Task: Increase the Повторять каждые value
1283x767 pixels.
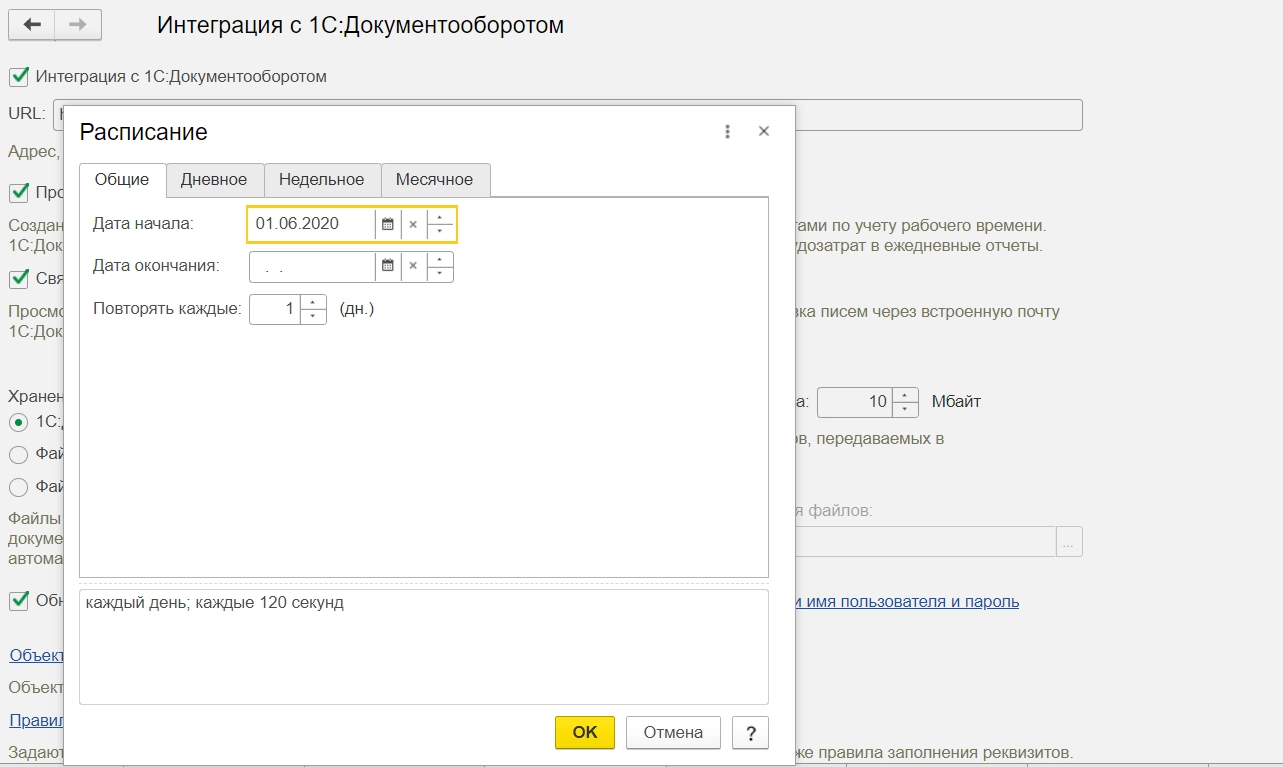Action: pyautogui.click(x=314, y=302)
